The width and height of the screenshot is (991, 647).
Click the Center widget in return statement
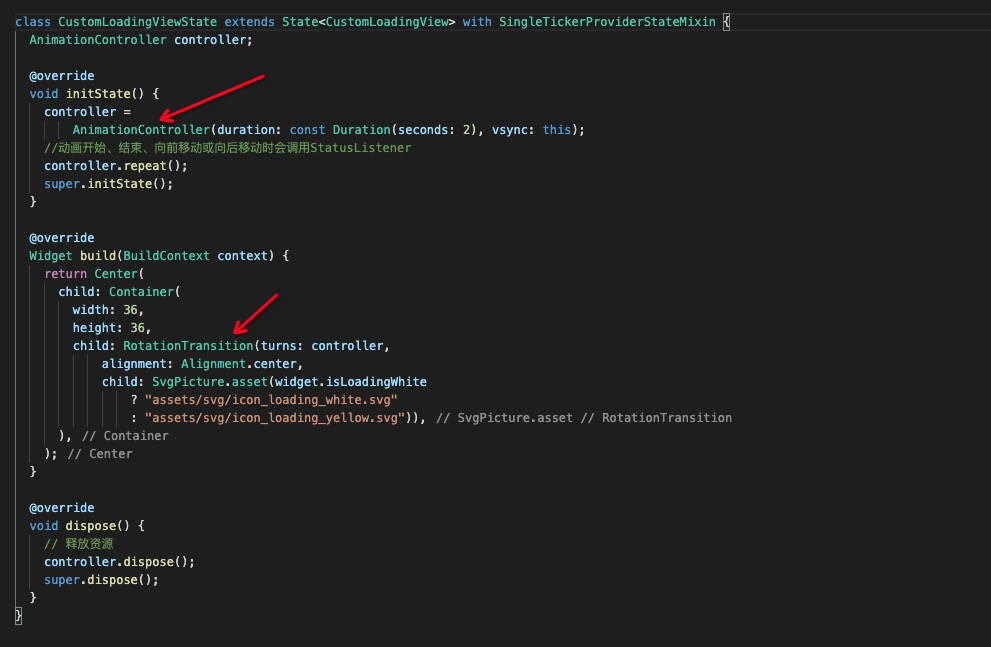pos(114,273)
